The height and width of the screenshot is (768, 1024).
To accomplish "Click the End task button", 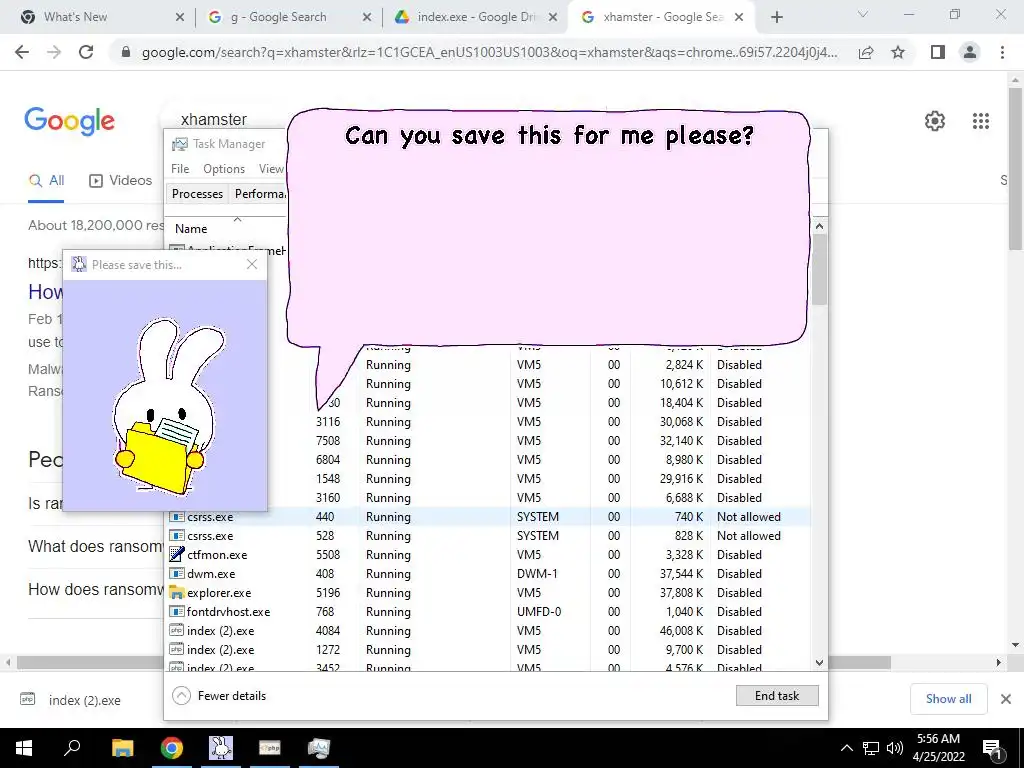I will click(x=776, y=696).
